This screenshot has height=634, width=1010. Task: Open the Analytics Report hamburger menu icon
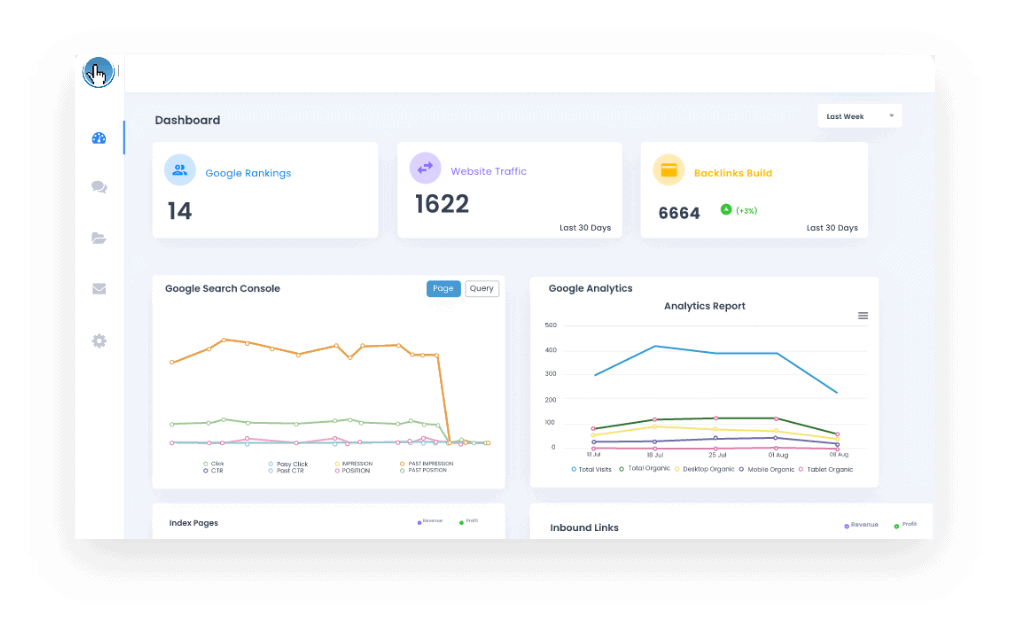[862, 315]
